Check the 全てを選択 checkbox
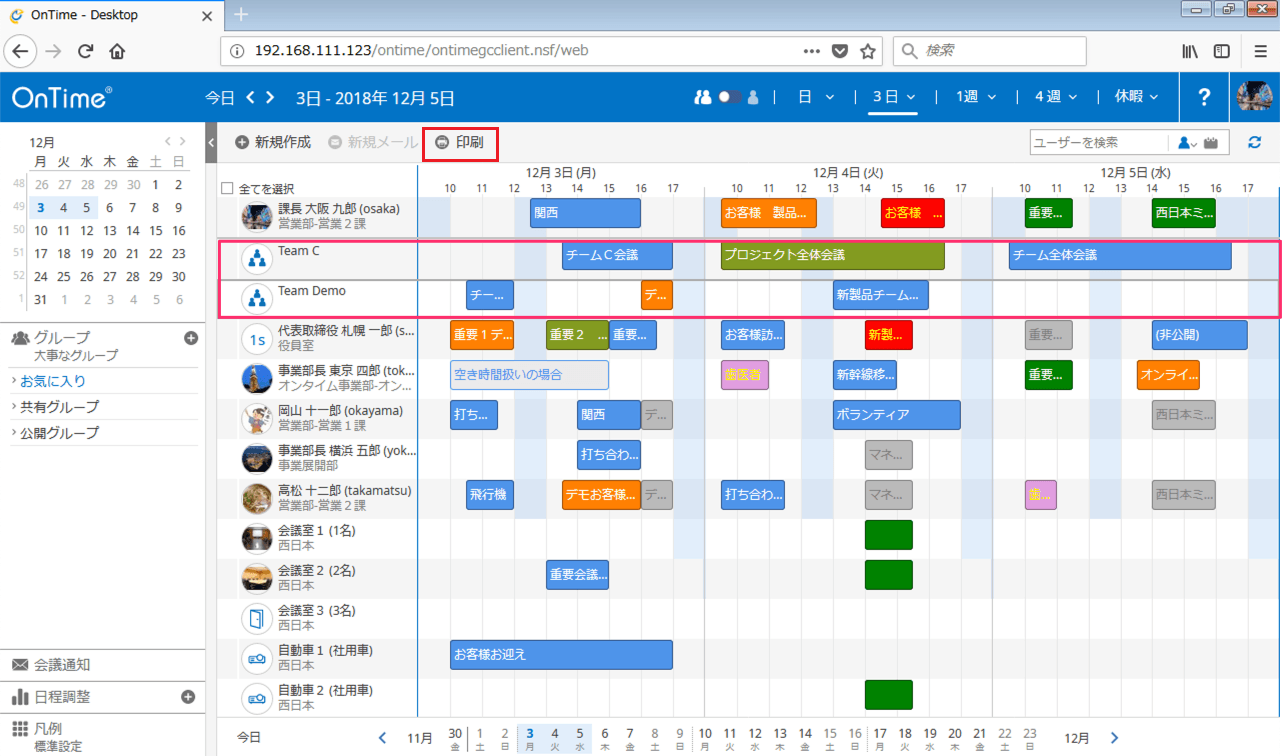The width and height of the screenshot is (1282, 756). [x=227, y=188]
